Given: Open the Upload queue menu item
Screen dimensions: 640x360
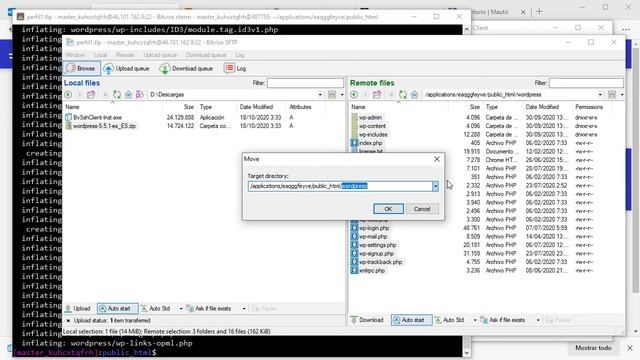Looking at the screenshot, I should 160,55.
